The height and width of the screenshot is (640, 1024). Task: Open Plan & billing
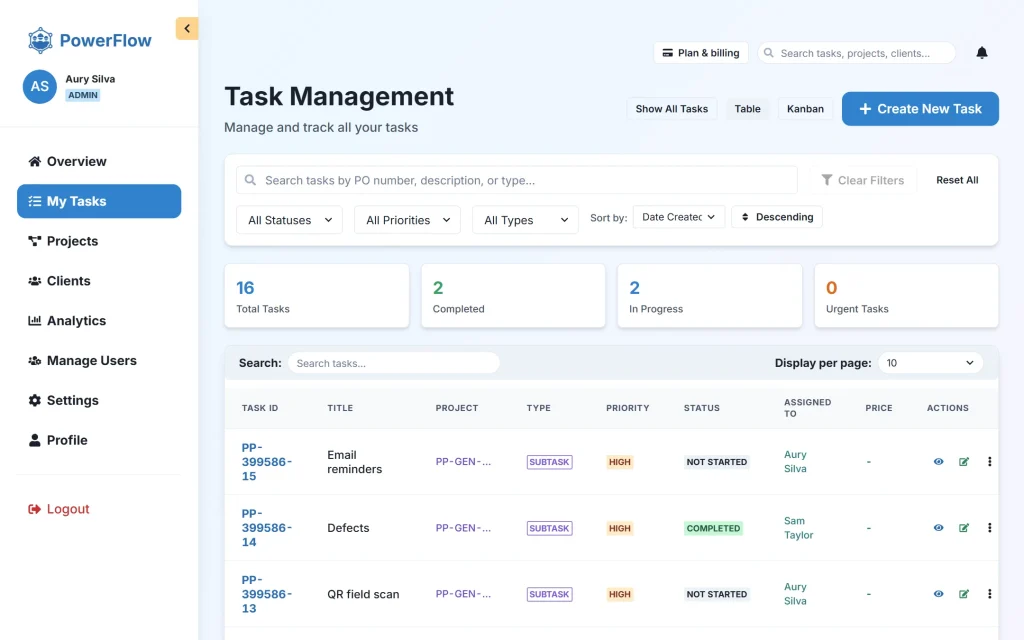point(701,53)
